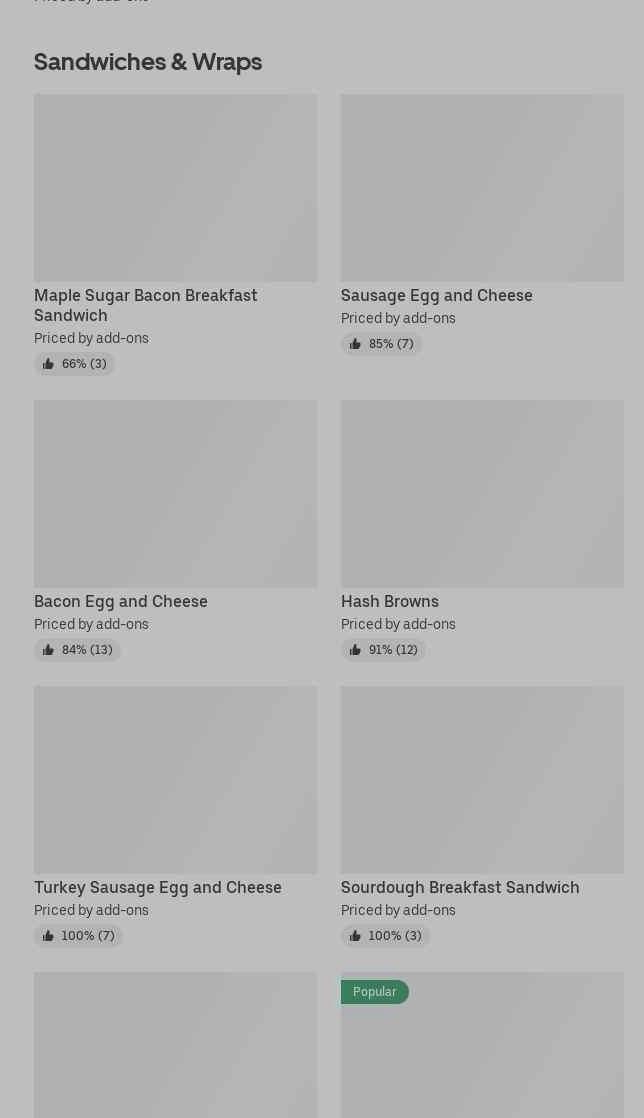Open Sausage Egg and Cheese title link
Screen dimensions: 644x1118
[436, 295]
